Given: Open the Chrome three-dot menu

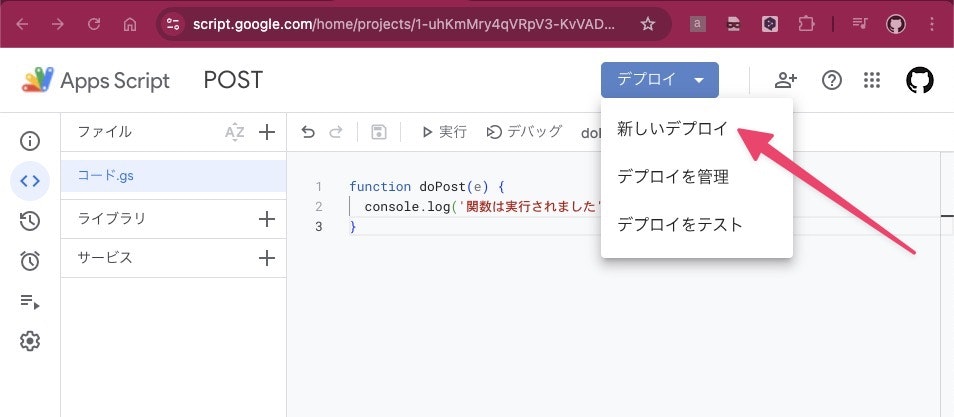Looking at the screenshot, I should coord(932,24).
